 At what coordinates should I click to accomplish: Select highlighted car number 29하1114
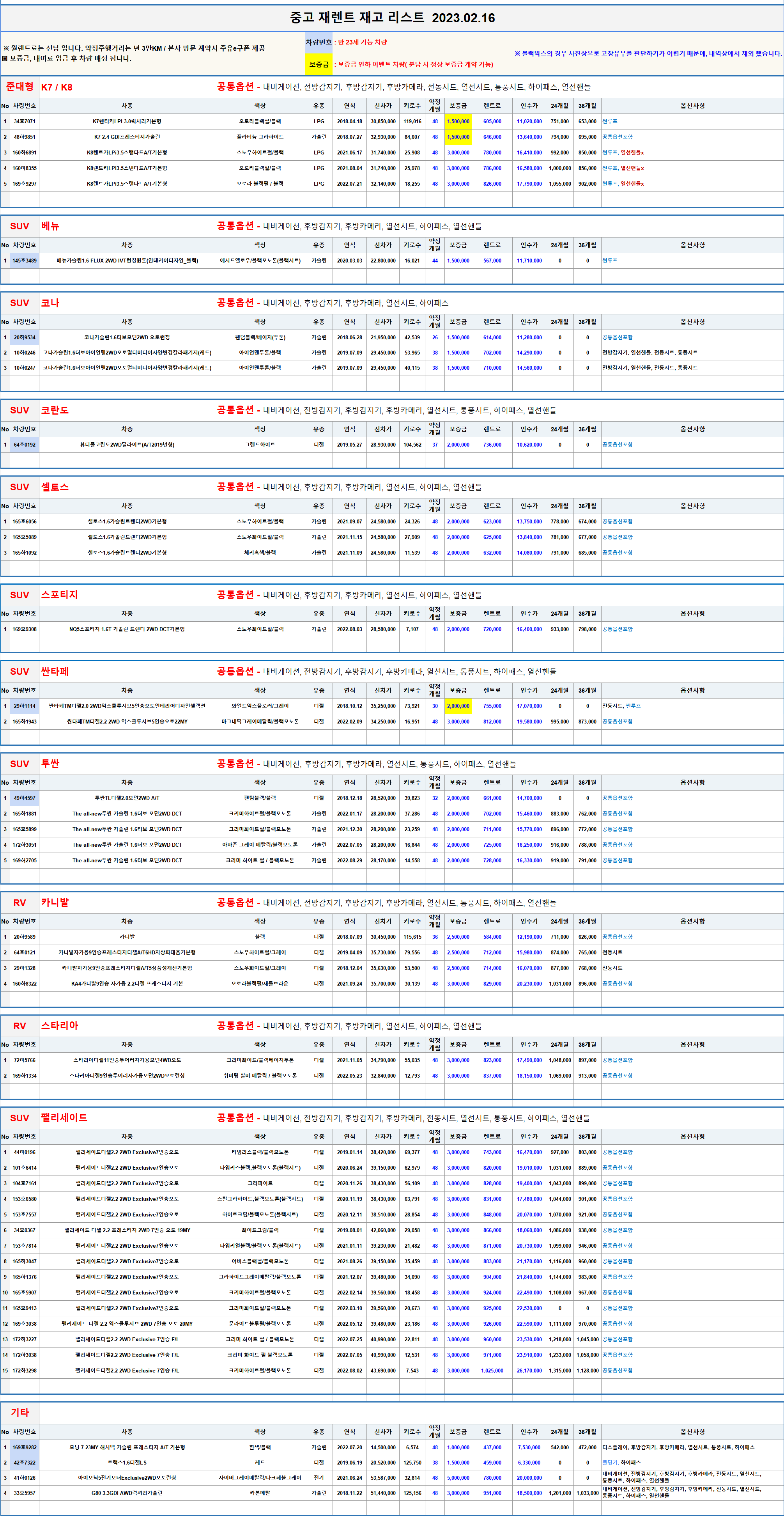coord(24,706)
